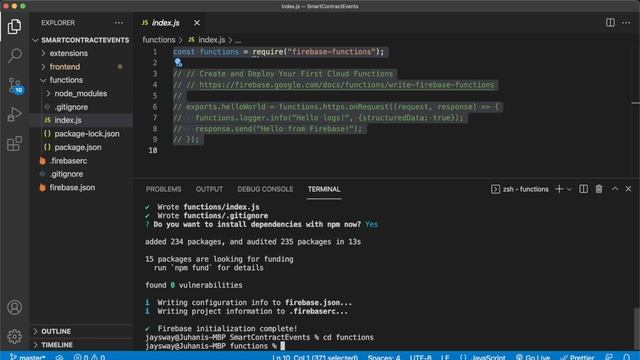This screenshot has height=360, width=640.
Task: Click the lightbulb code action icon
Action: coord(178,62)
